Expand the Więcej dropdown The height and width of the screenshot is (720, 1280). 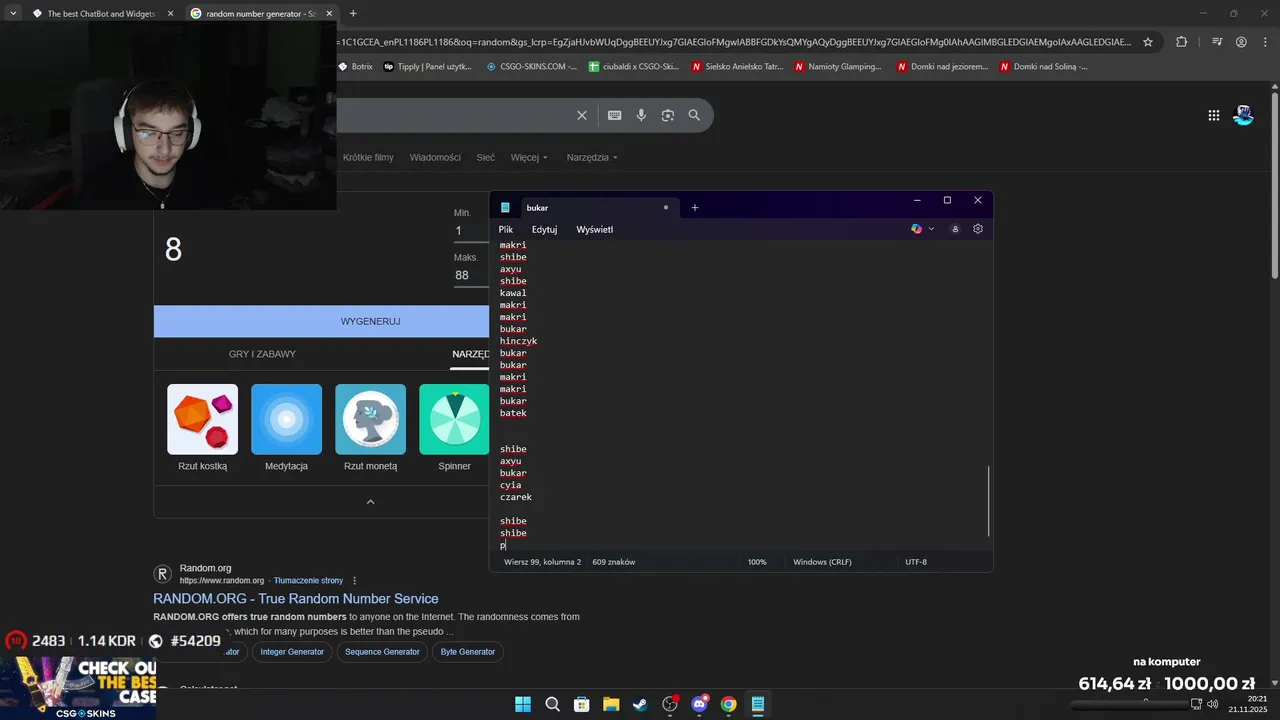[529, 157]
